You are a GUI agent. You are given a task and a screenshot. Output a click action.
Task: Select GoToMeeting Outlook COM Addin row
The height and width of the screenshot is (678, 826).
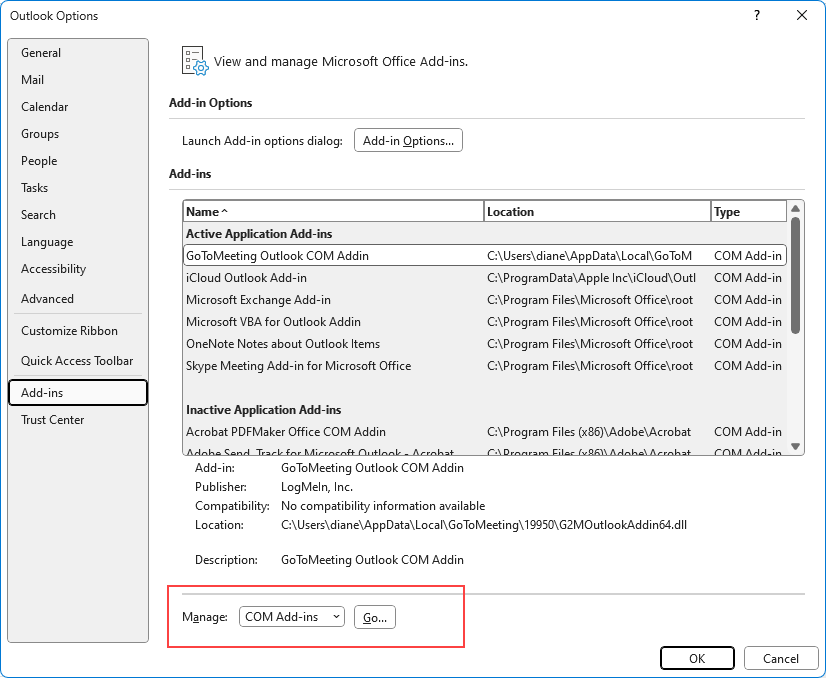point(485,256)
